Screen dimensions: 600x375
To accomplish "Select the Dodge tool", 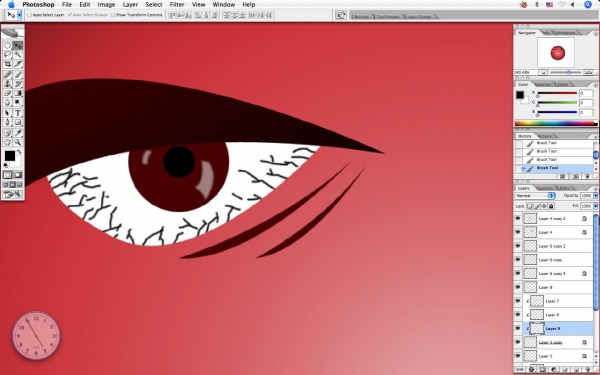I will point(18,102).
